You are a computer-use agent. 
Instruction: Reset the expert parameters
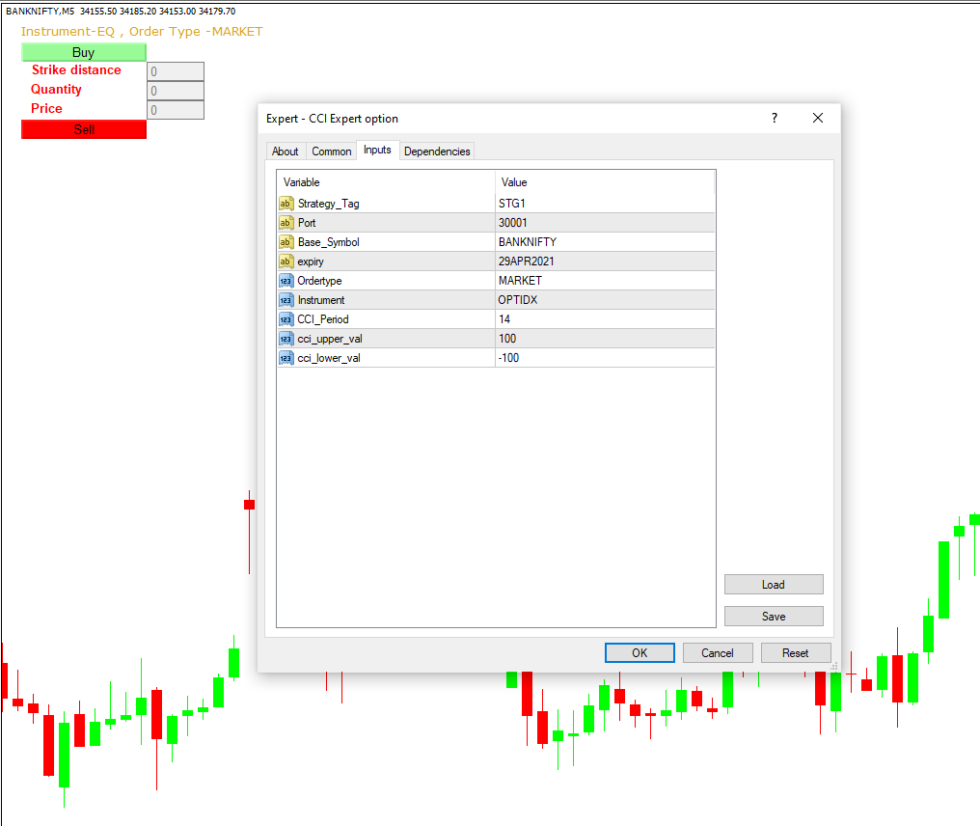pyautogui.click(x=795, y=652)
